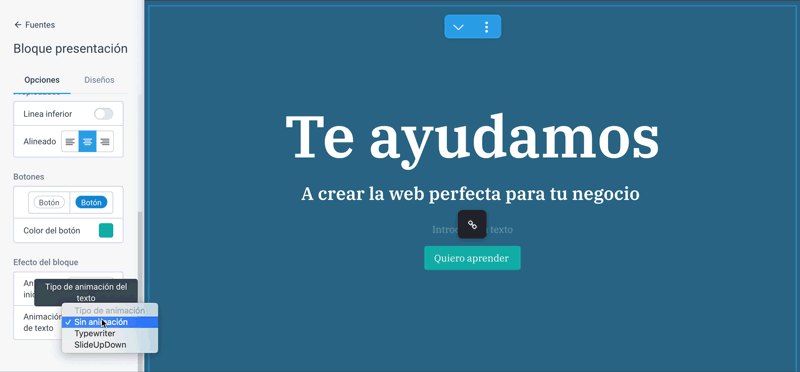This screenshot has height=372, width=800.
Task: Go back to Fuentes with arrow
Action: (x=18, y=24)
